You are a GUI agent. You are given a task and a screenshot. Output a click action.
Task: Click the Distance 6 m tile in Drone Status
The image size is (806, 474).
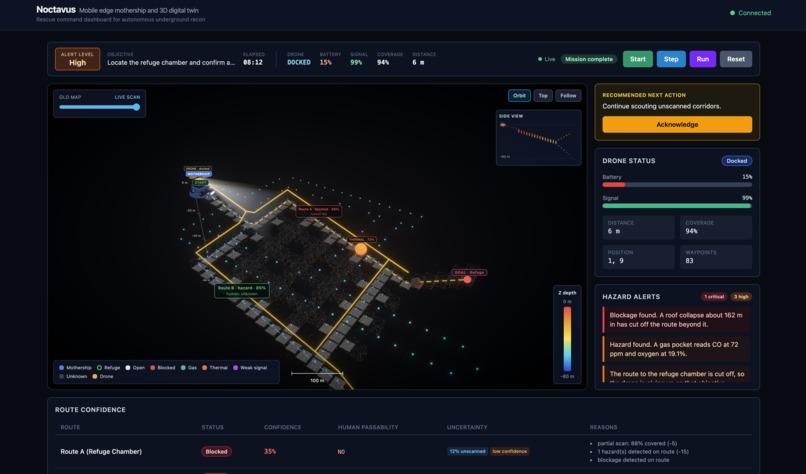[x=638, y=227]
